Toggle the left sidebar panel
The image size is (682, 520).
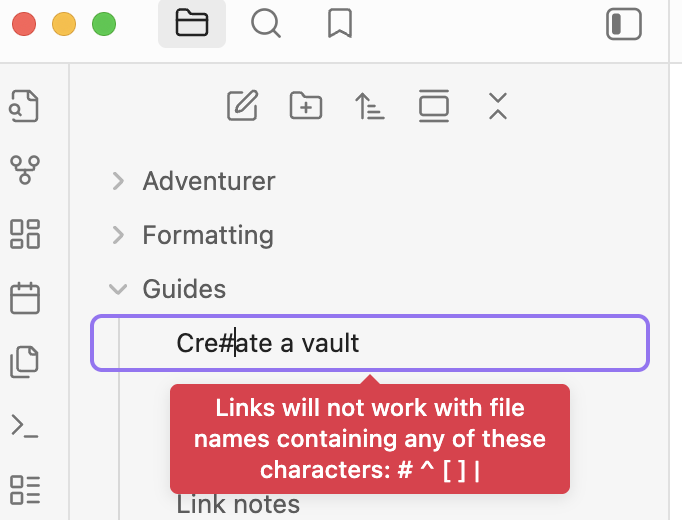[x=623, y=24]
